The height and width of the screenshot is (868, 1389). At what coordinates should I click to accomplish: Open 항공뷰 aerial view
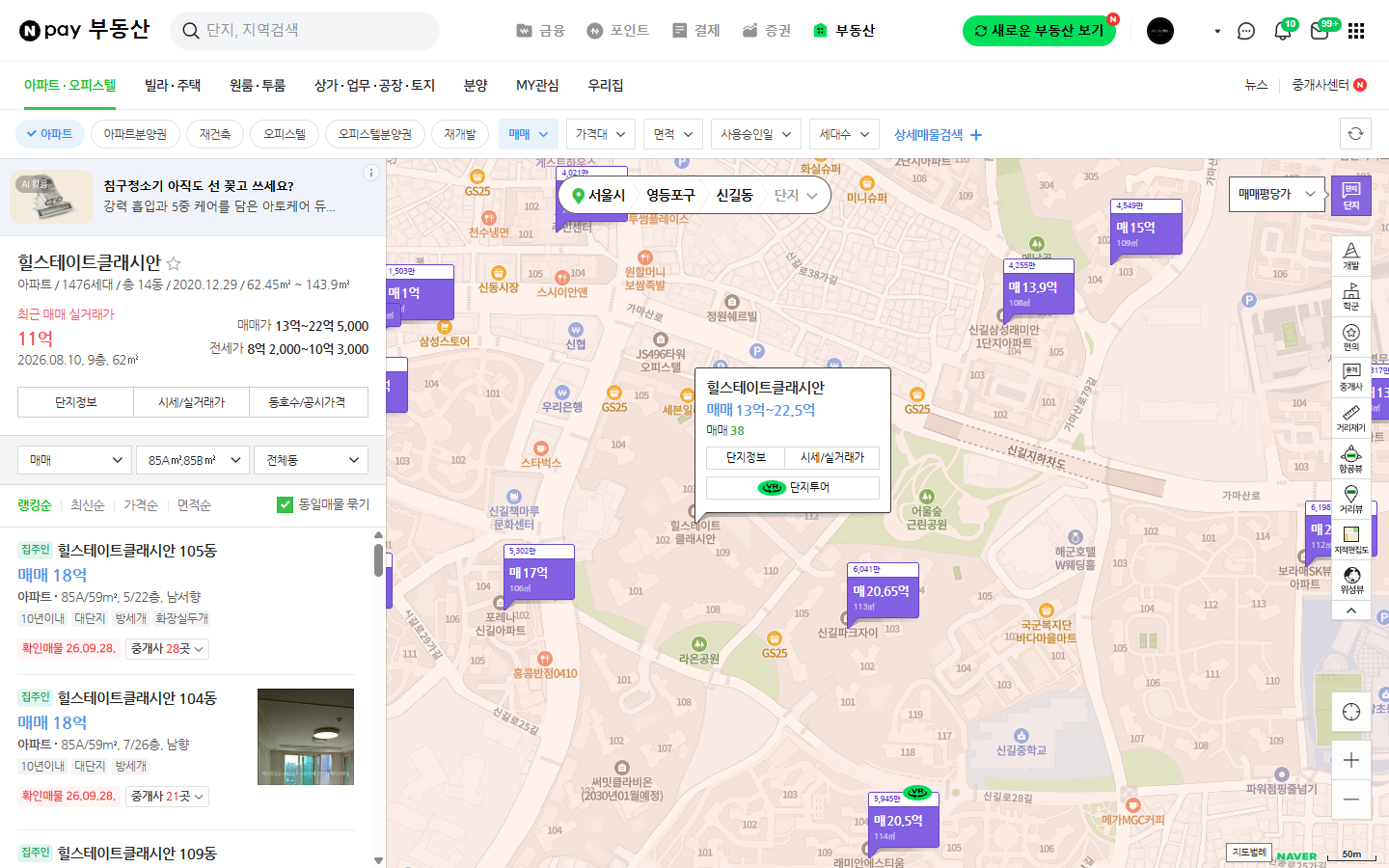(x=1350, y=459)
